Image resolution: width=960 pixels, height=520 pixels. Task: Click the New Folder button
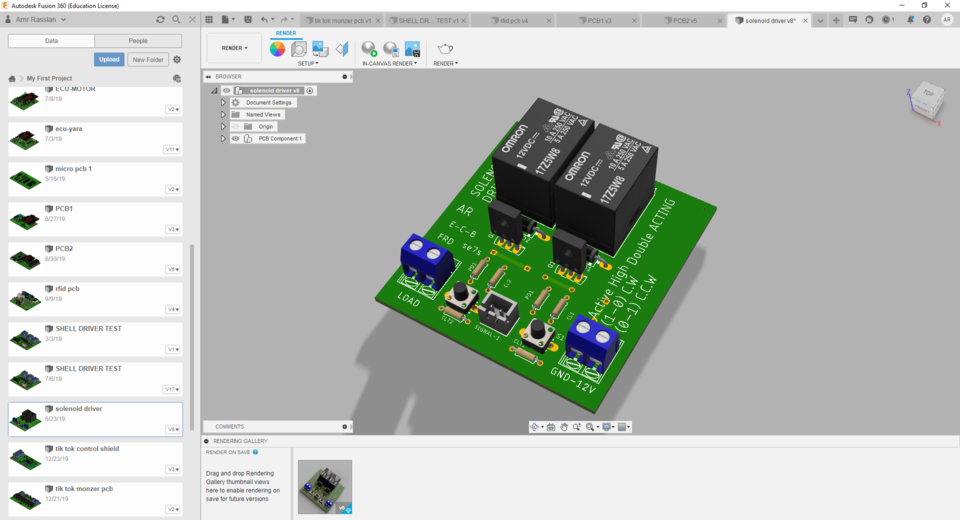148,59
